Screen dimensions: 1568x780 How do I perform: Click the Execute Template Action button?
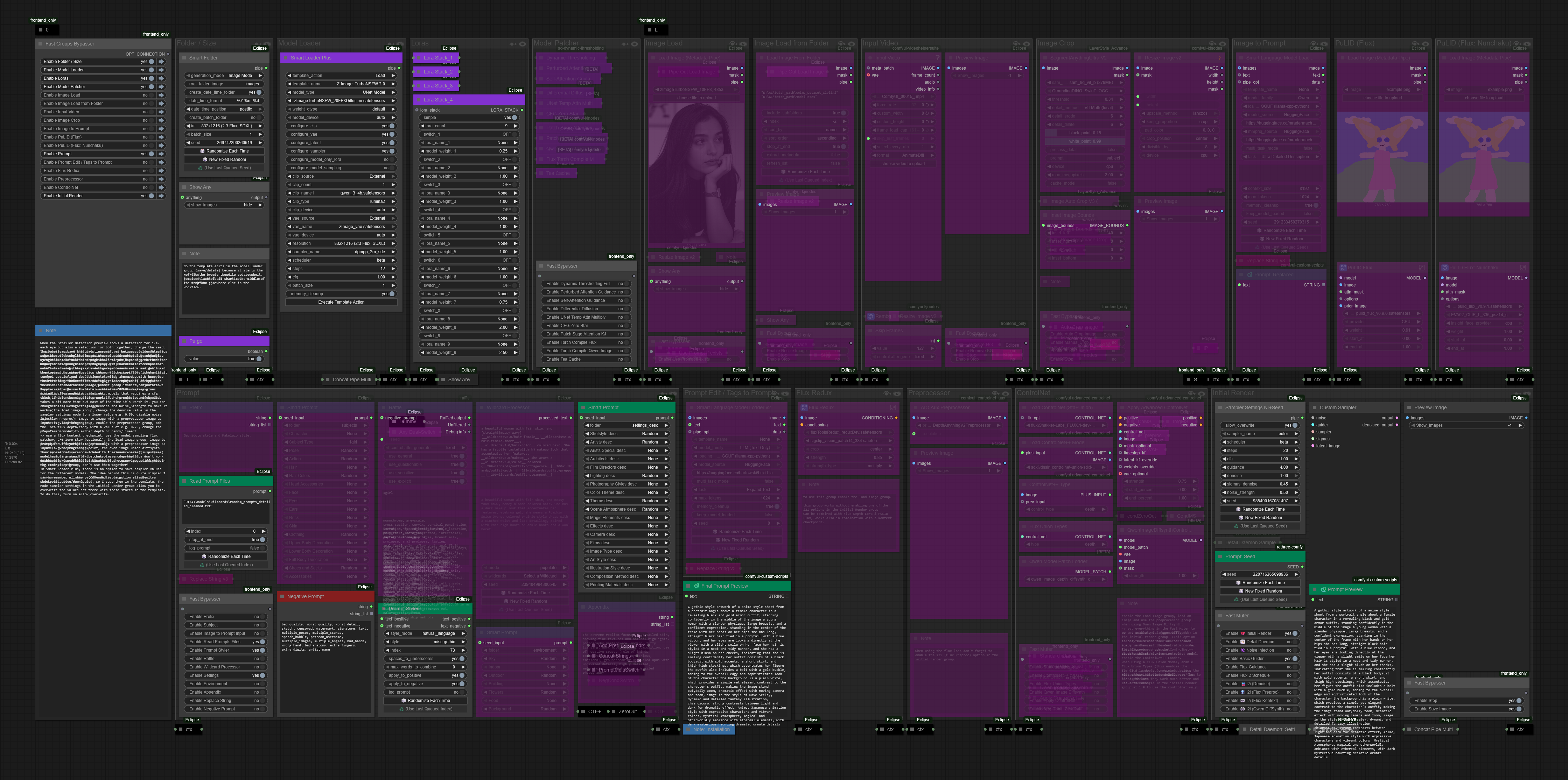point(342,303)
